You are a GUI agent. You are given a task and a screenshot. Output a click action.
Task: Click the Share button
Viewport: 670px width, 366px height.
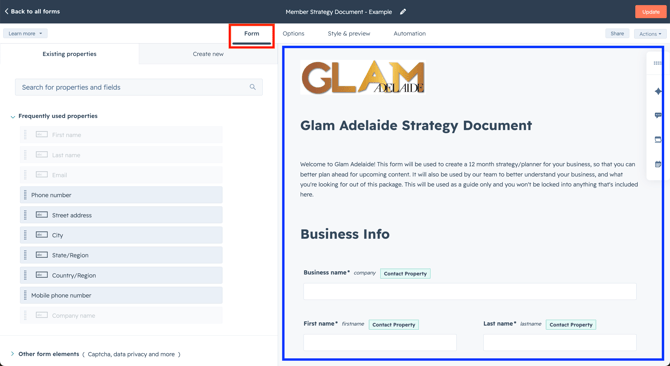(x=617, y=33)
